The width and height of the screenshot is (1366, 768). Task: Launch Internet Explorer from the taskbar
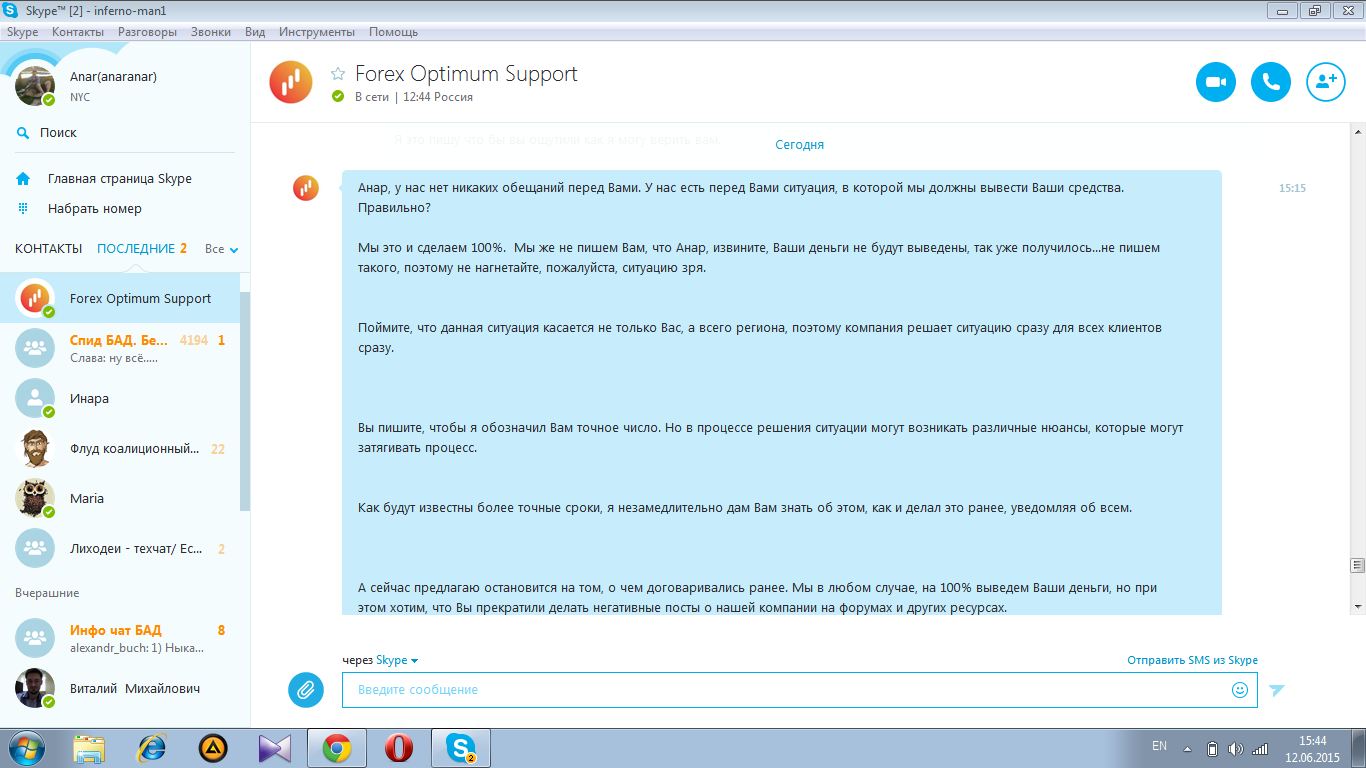click(x=151, y=748)
